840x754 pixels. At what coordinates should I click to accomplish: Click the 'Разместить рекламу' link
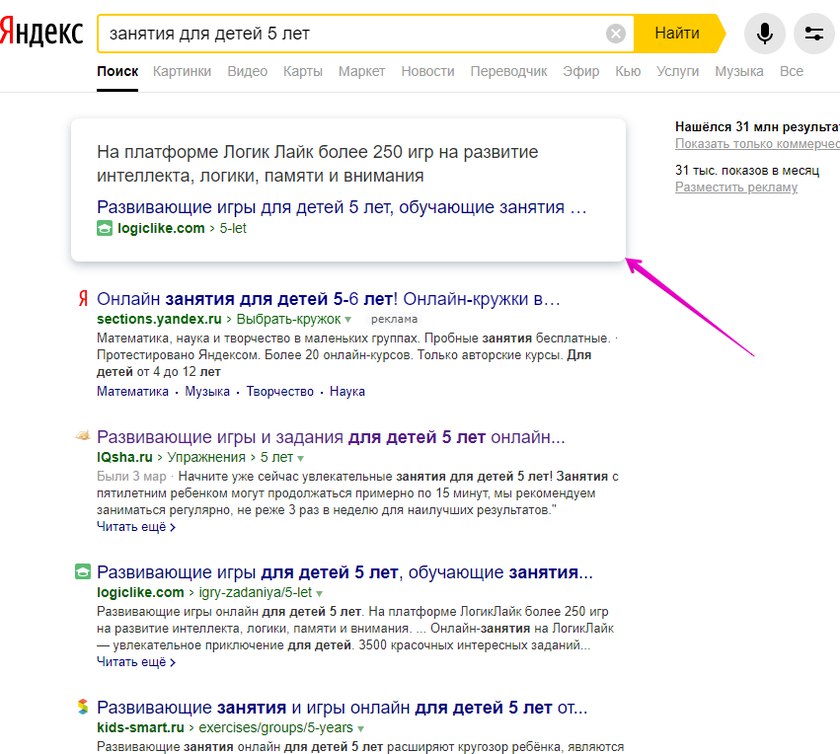736,187
